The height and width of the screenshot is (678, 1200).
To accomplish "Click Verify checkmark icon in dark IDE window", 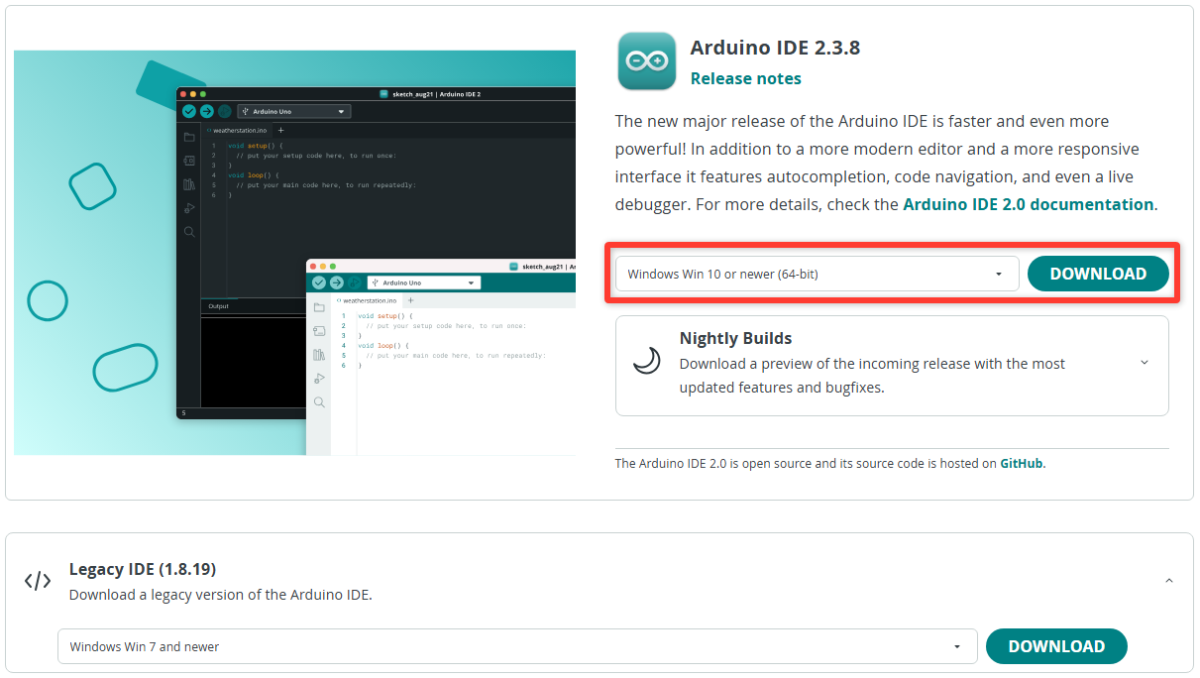I will click(189, 112).
